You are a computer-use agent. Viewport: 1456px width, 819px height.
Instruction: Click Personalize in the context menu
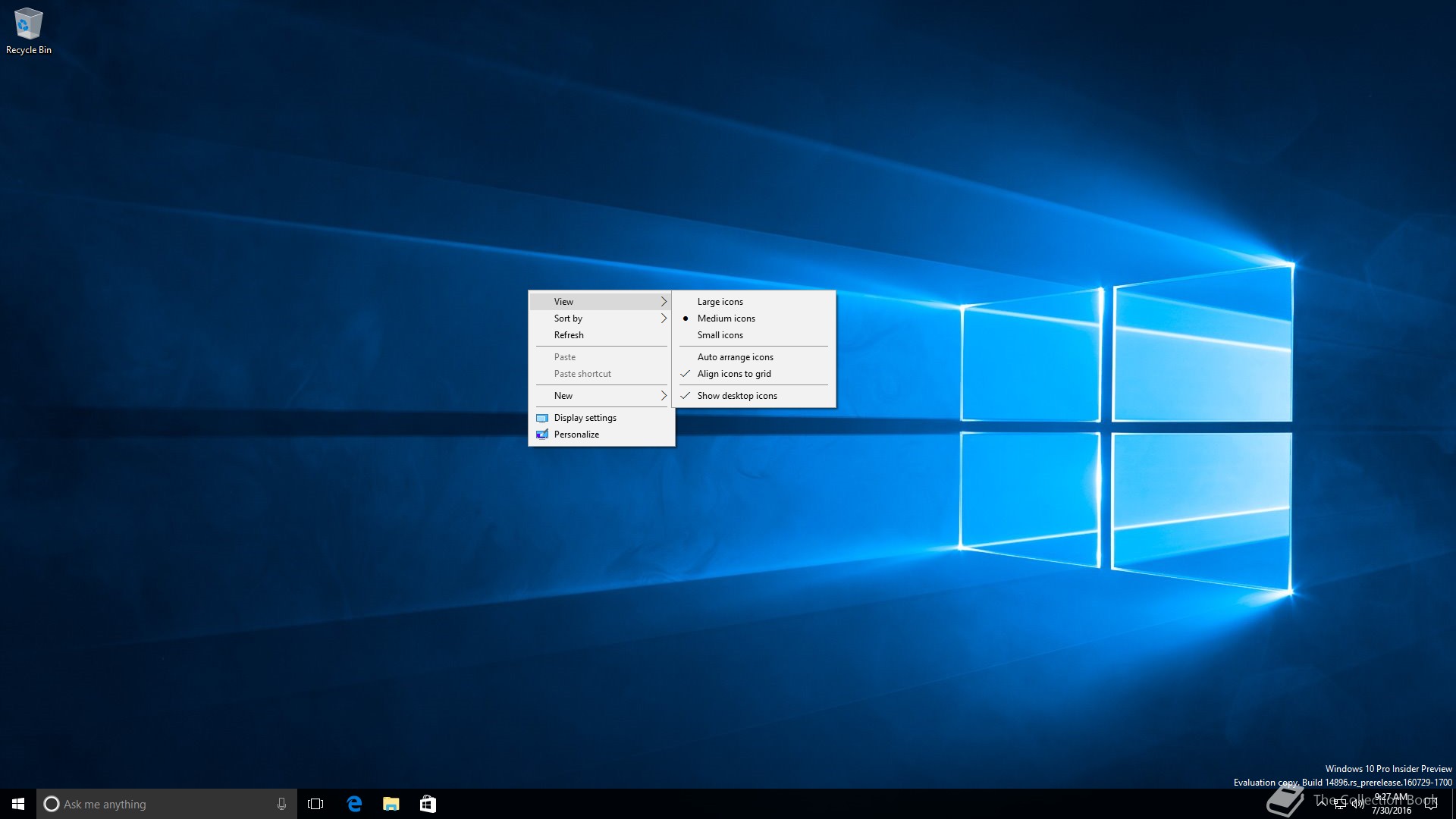coord(576,435)
